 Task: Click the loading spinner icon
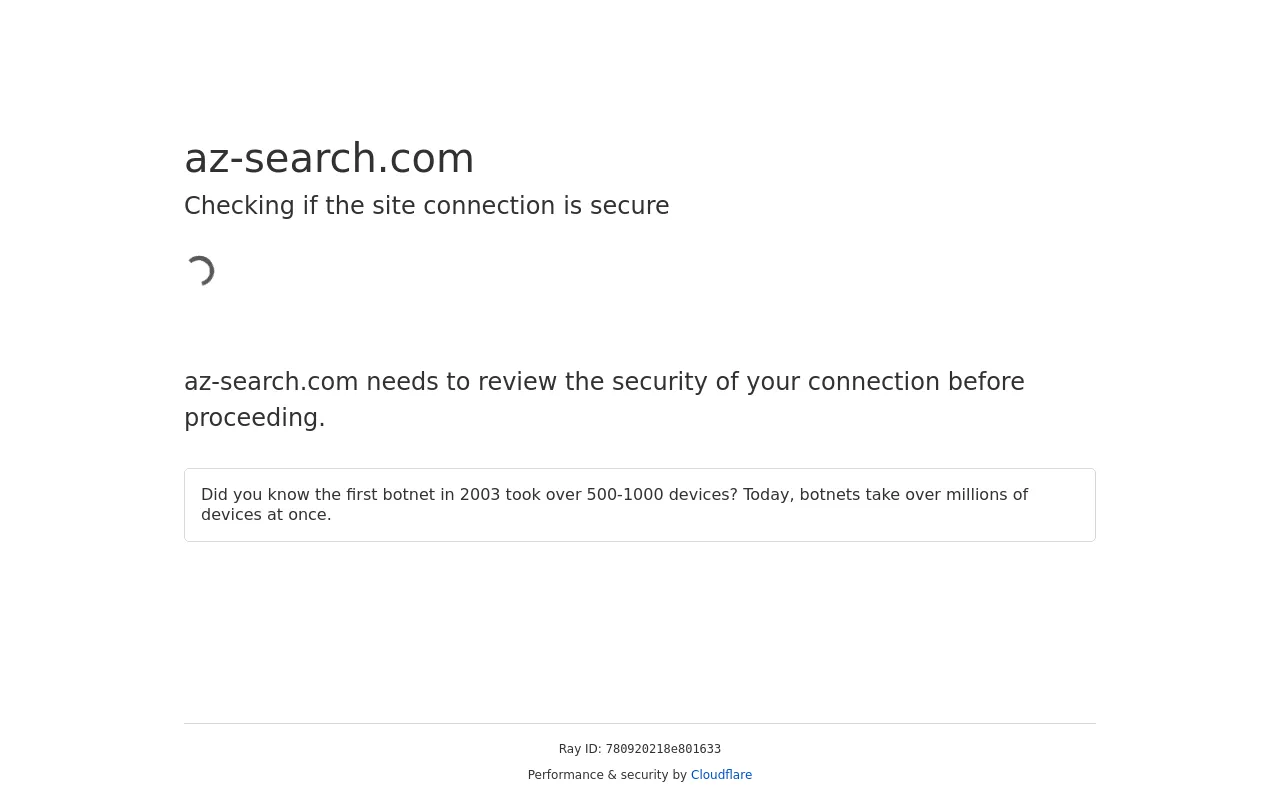(200, 271)
